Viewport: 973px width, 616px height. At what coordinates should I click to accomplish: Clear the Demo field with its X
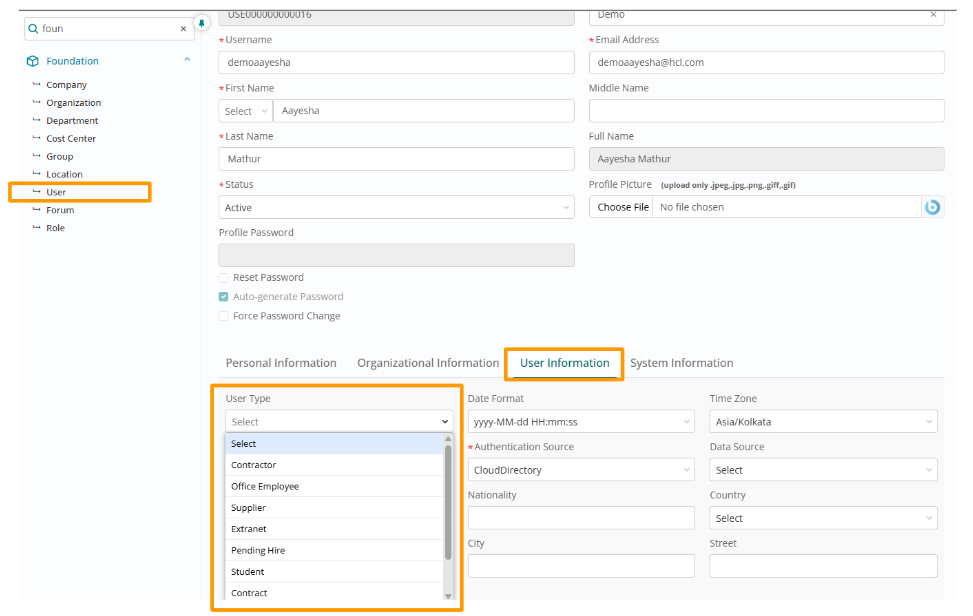pyautogui.click(x=933, y=15)
